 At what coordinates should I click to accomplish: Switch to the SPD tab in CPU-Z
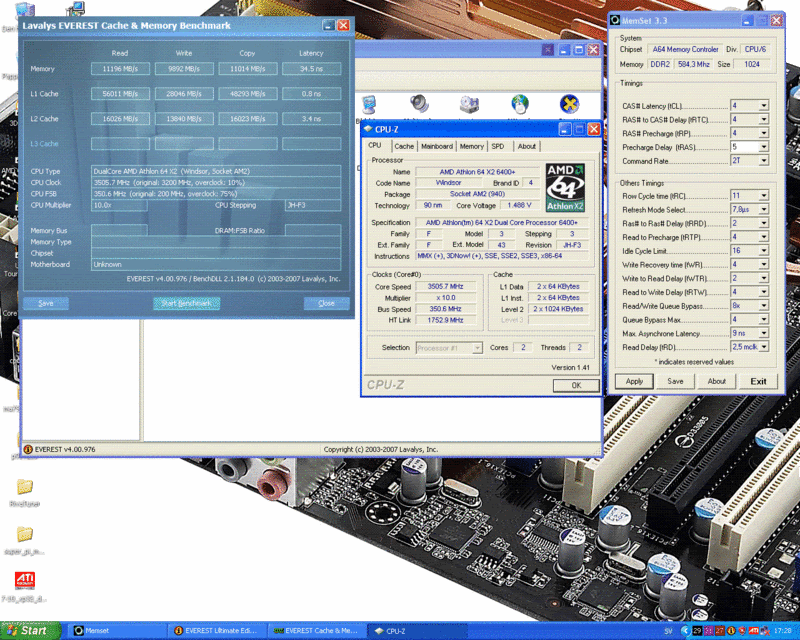pyautogui.click(x=498, y=146)
